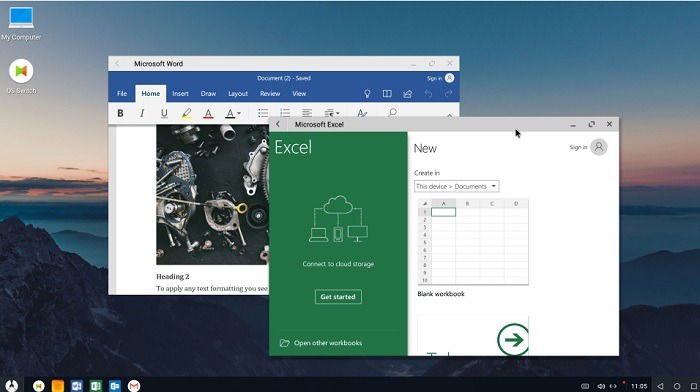This screenshot has height=392, width=700.
Task: Open Find magnifier in Word toolbar
Action: pos(392,113)
